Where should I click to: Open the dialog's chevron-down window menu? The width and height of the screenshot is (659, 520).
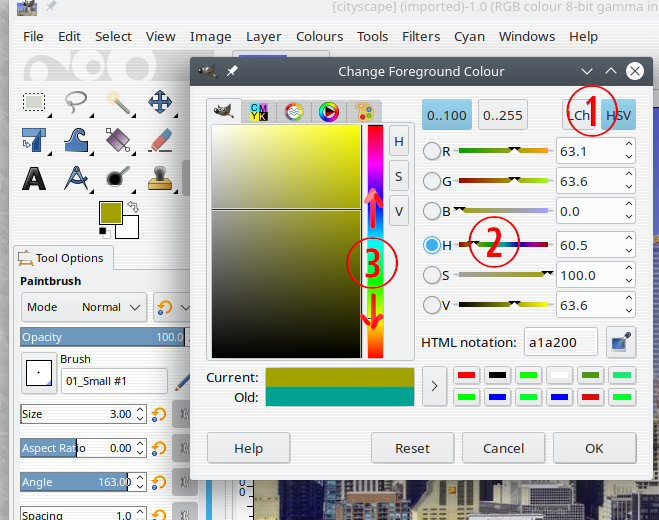click(587, 72)
